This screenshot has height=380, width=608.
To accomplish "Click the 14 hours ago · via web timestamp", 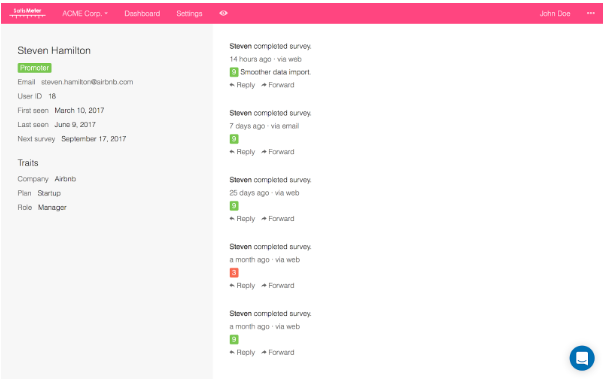I will (x=266, y=59).
